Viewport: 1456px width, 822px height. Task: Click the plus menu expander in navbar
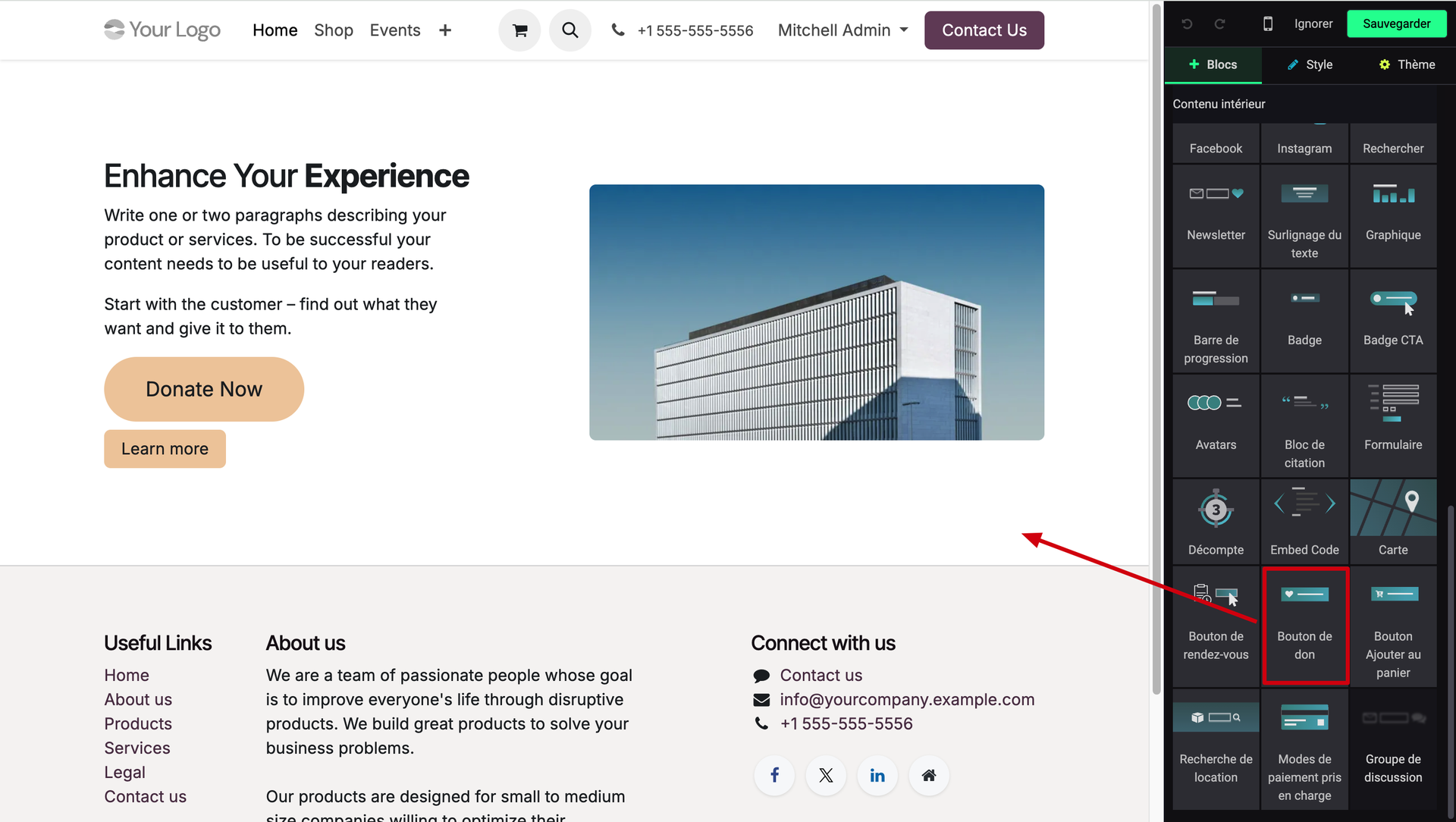point(445,30)
